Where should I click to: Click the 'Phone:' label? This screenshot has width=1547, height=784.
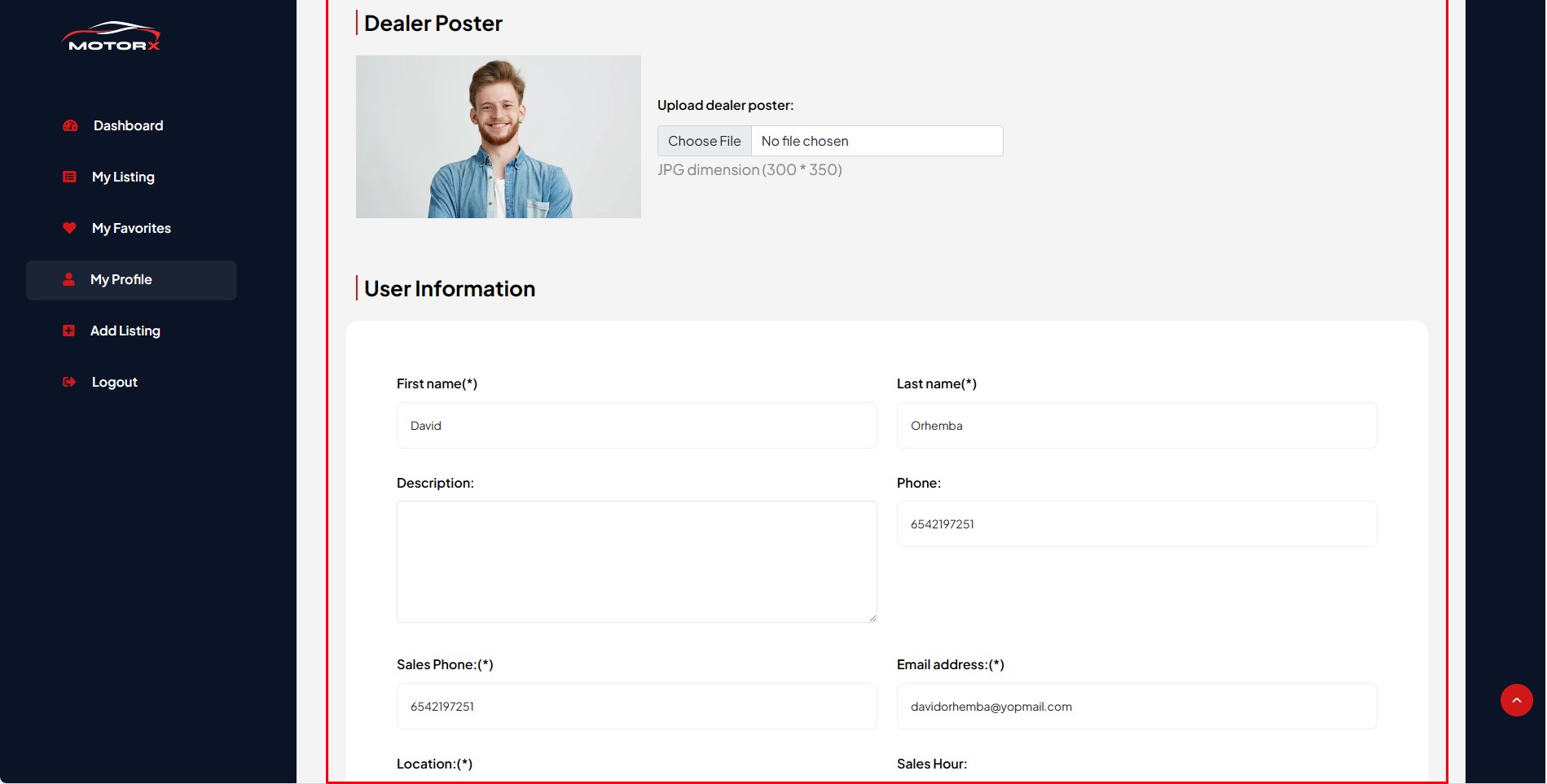click(x=919, y=483)
